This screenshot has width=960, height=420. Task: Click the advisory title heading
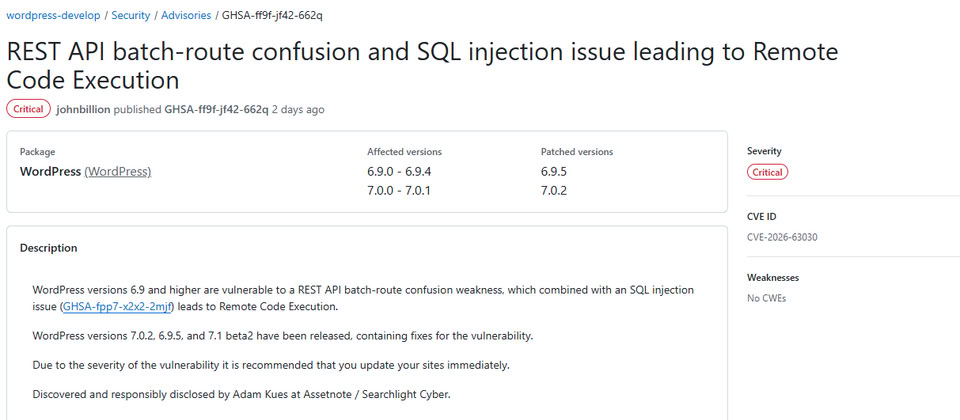click(x=422, y=66)
